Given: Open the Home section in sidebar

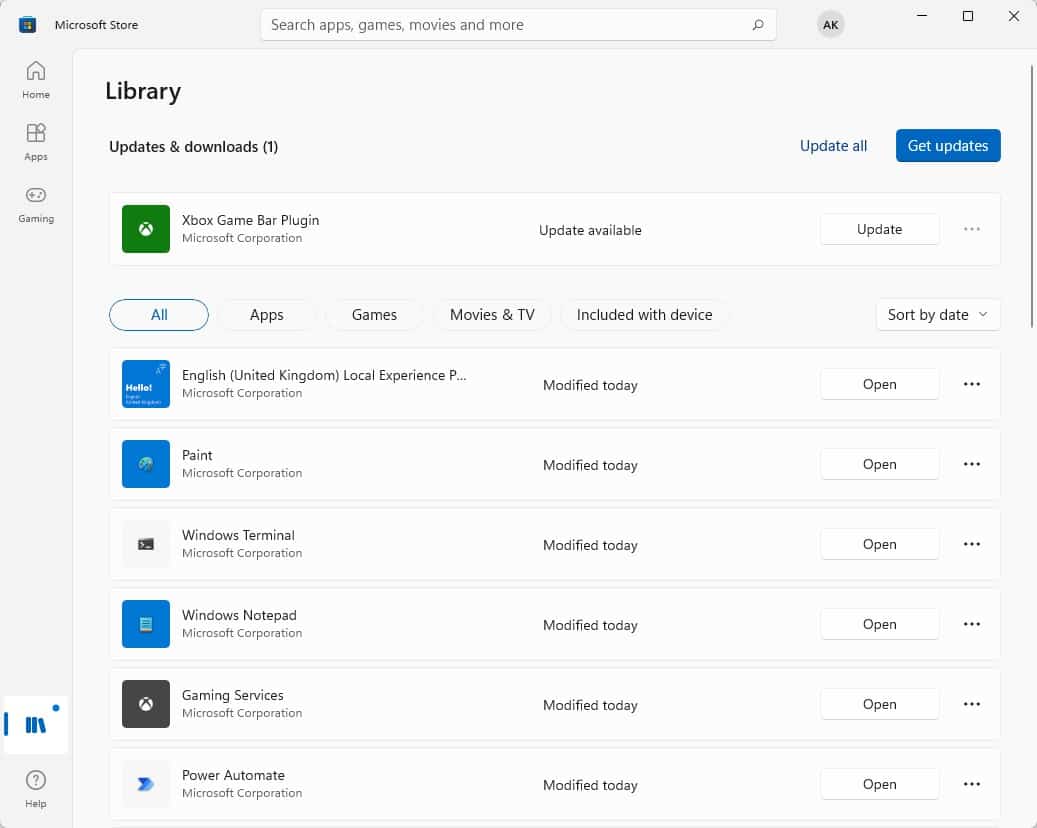Looking at the screenshot, I should coord(36,79).
